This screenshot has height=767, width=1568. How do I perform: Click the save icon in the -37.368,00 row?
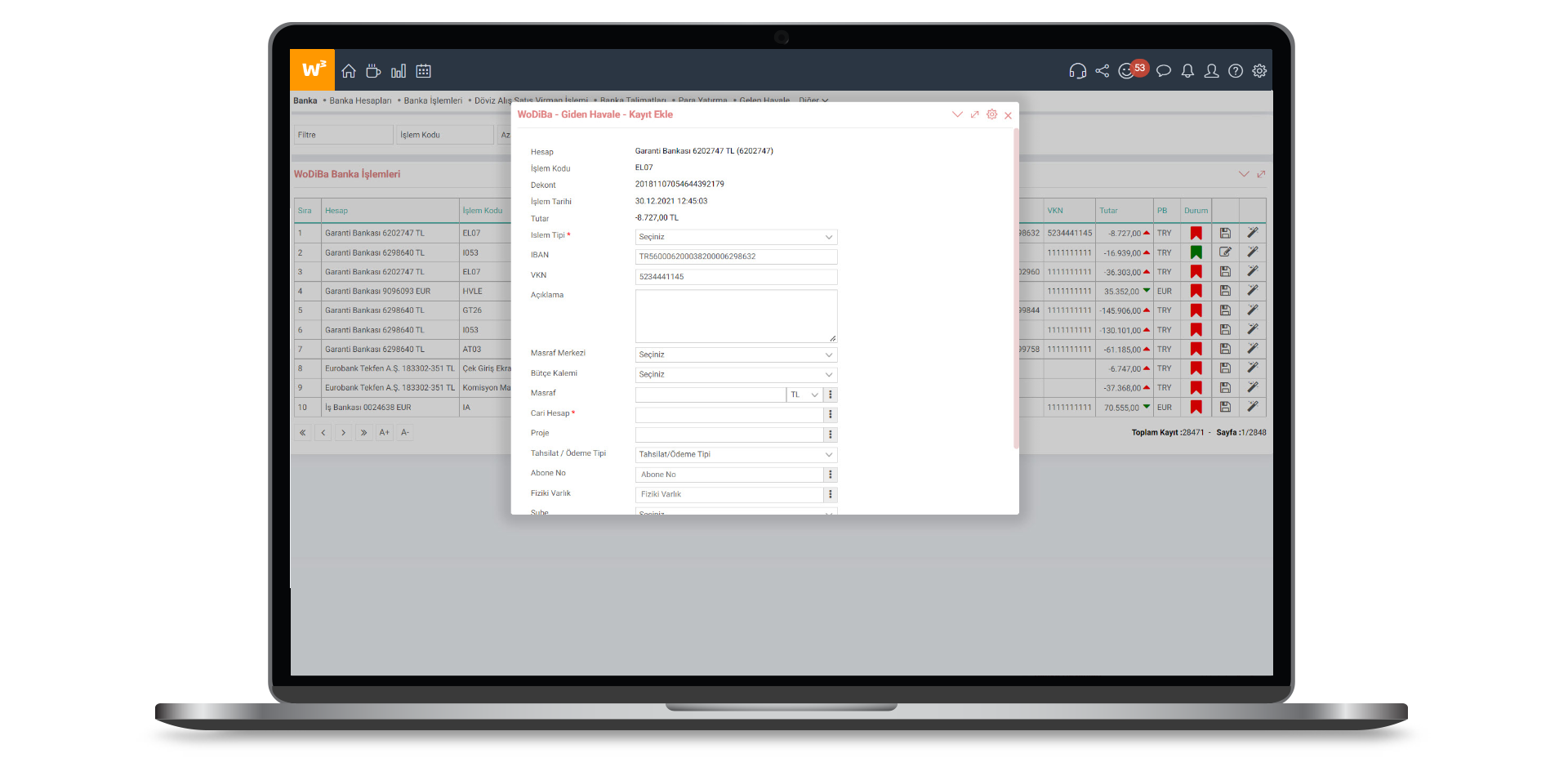[x=1225, y=387]
